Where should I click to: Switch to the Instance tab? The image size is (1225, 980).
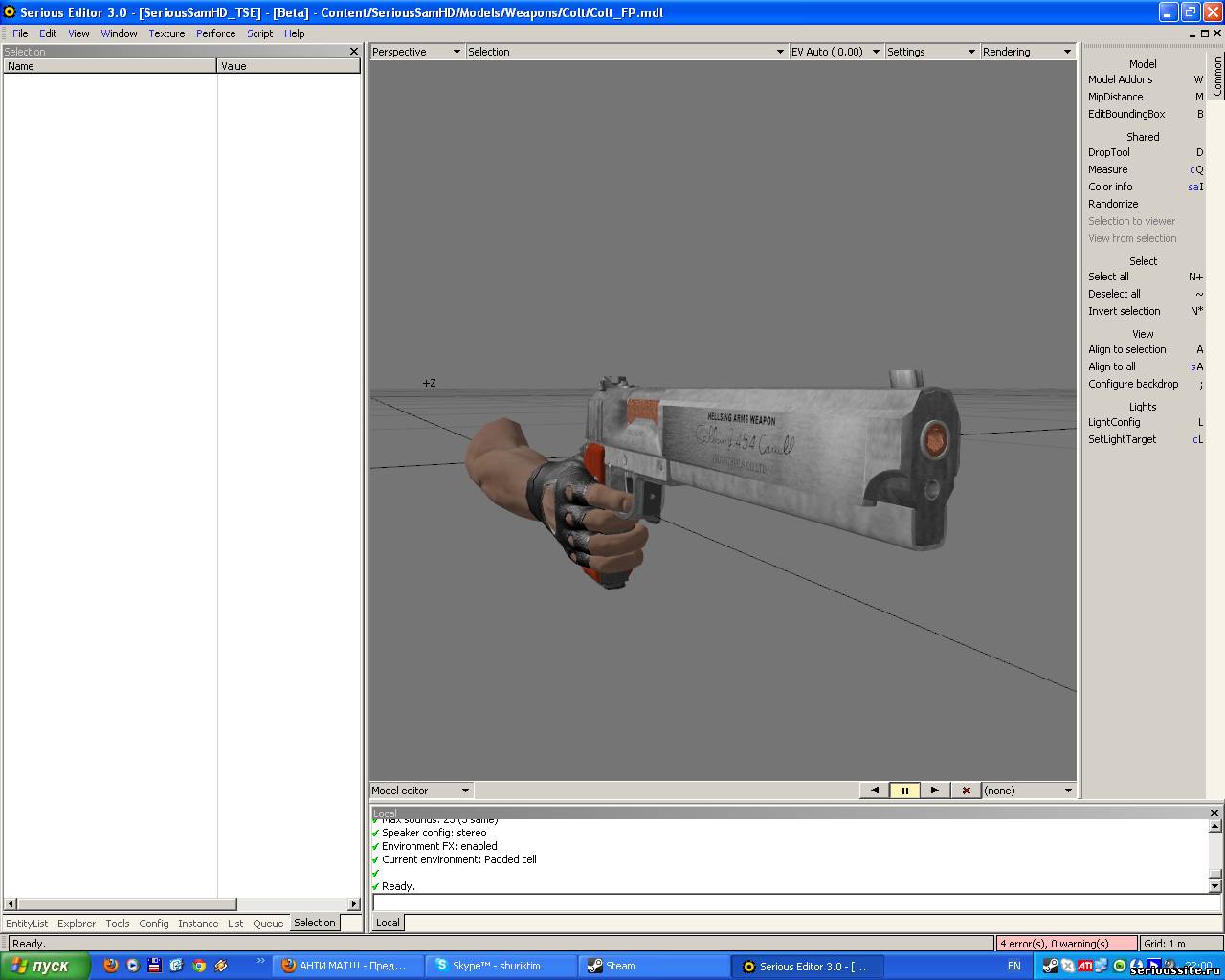click(x=198, y=924)
